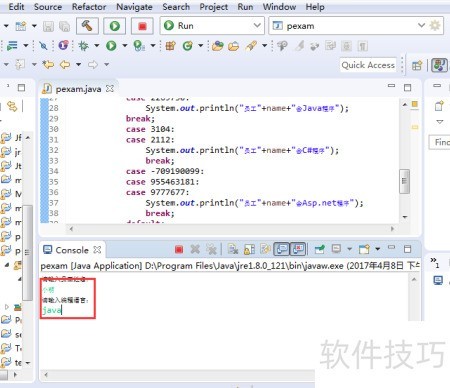Expand the Open Console dropdown arrow

coord(377,249)
